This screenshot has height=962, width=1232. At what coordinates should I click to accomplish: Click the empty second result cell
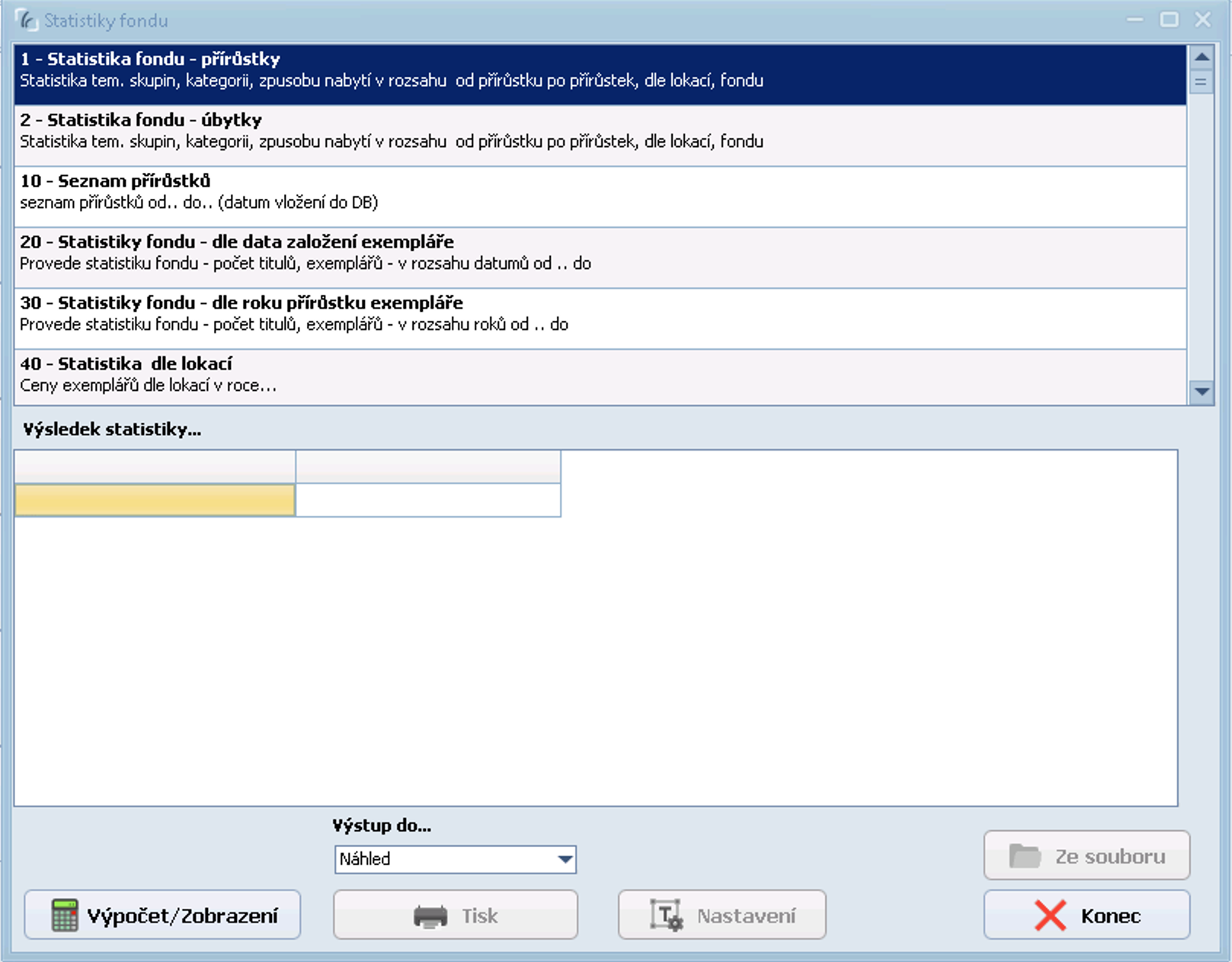pyautogui.click(x=428, y=500)
